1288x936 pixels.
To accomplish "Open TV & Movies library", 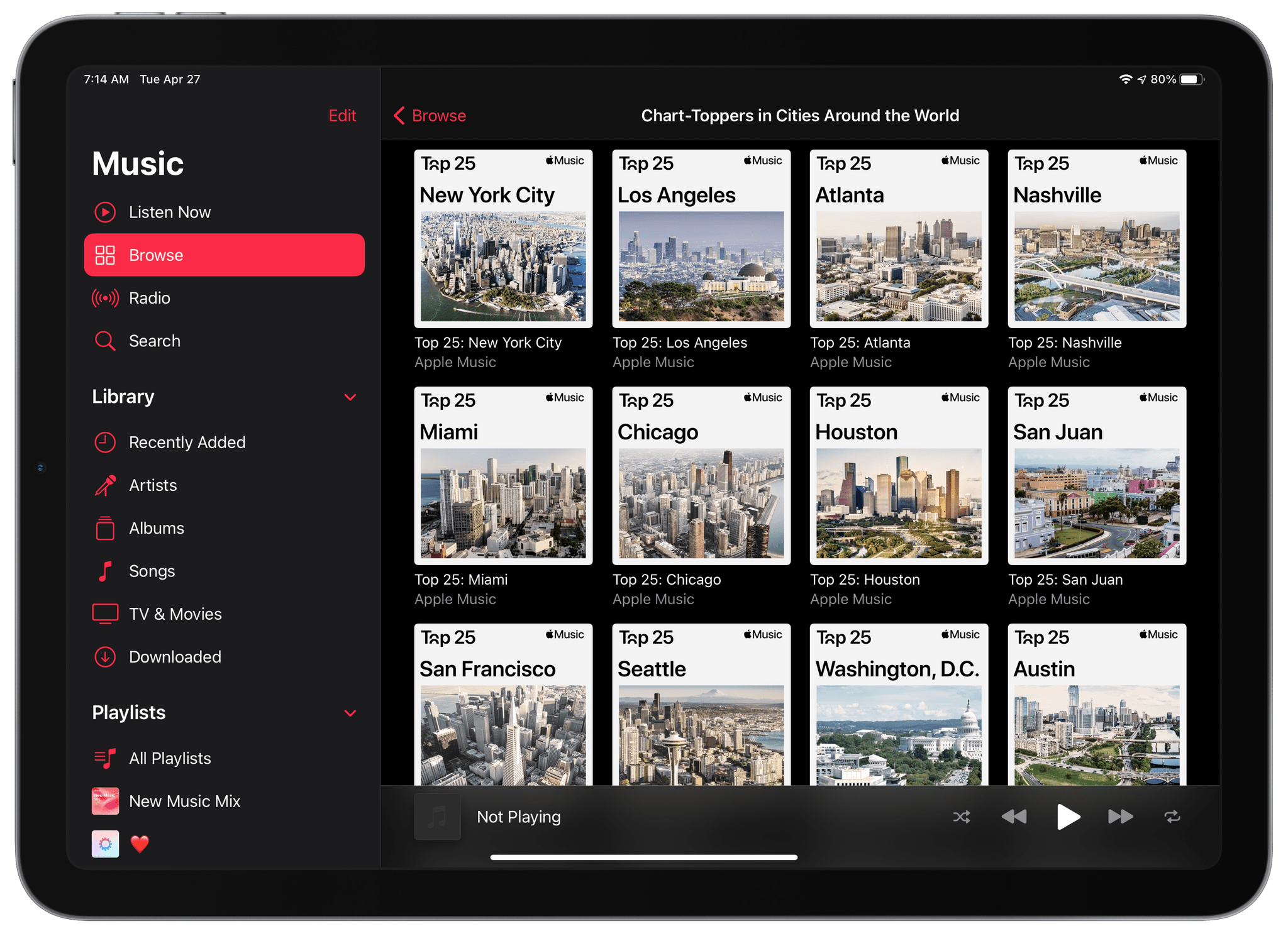I will pos(225,614).
